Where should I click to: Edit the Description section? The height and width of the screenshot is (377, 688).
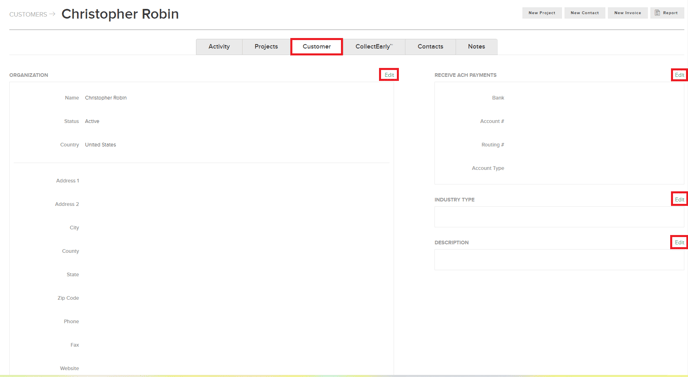coord(679,242)
